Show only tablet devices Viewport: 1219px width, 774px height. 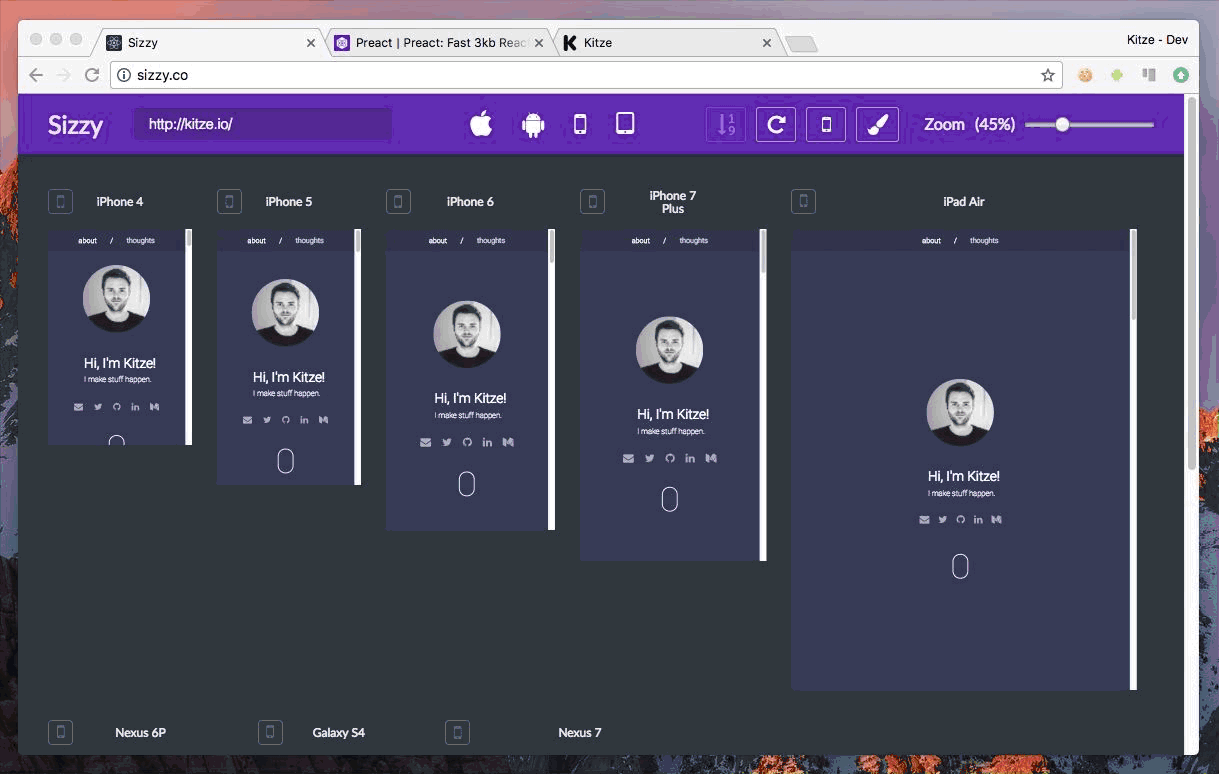(x=625, y=123)
